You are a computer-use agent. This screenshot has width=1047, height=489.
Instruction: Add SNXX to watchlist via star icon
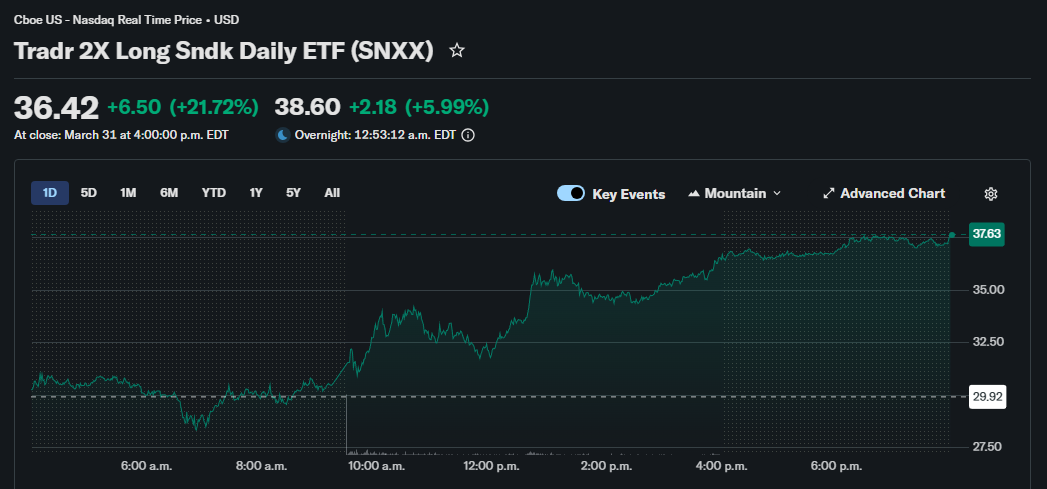[x=457, y=50]
